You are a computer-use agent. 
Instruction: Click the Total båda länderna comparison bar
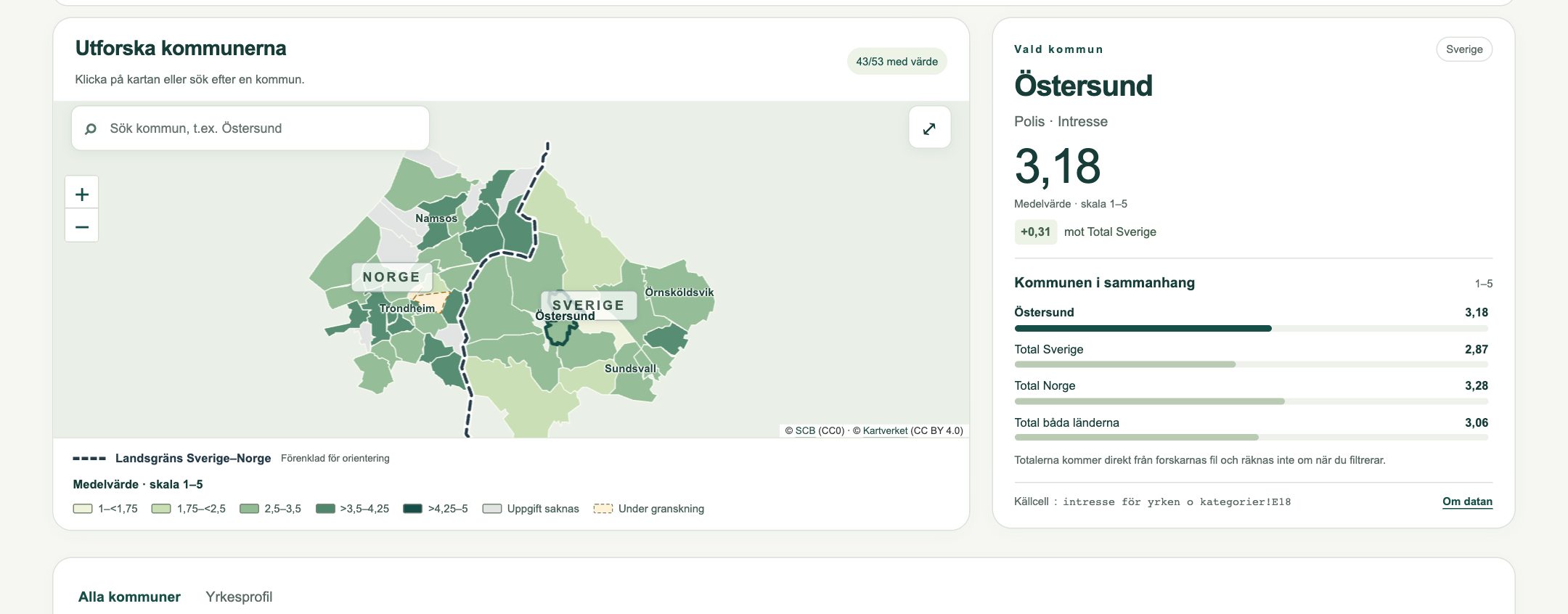click(1251, 438)
